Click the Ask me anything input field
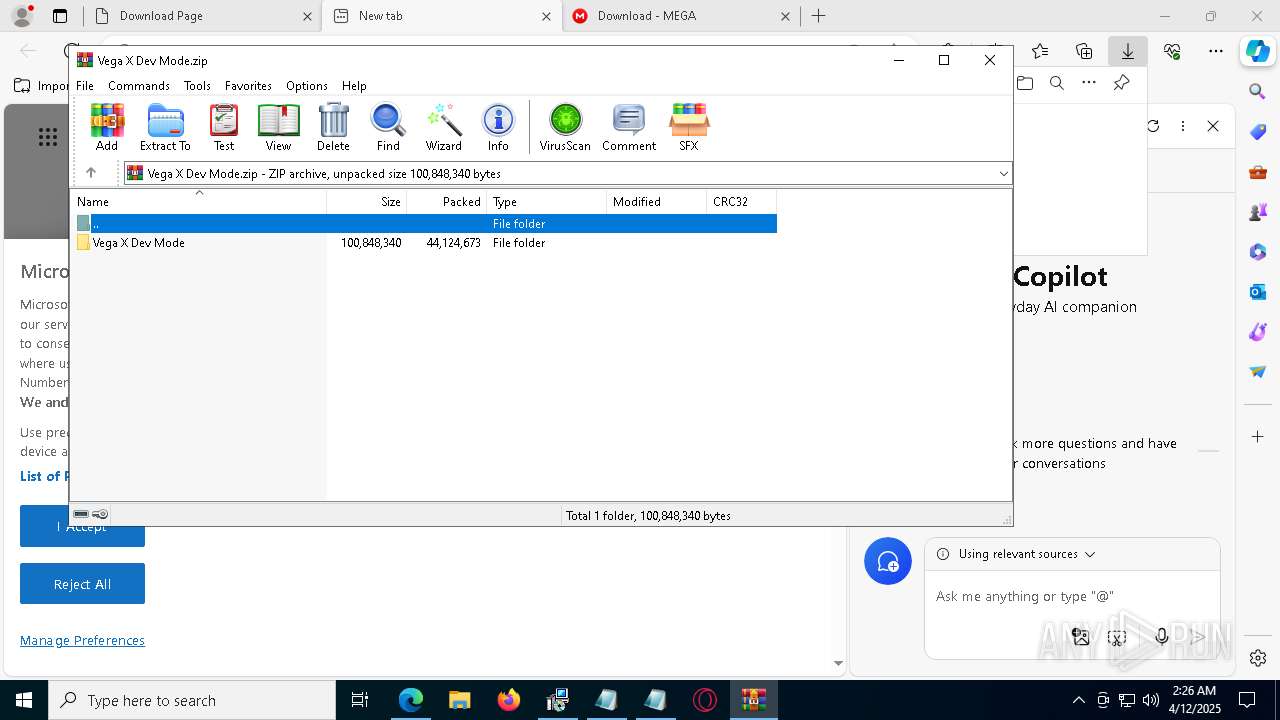Viewport: 1280px width, 720px height. 1072,596
